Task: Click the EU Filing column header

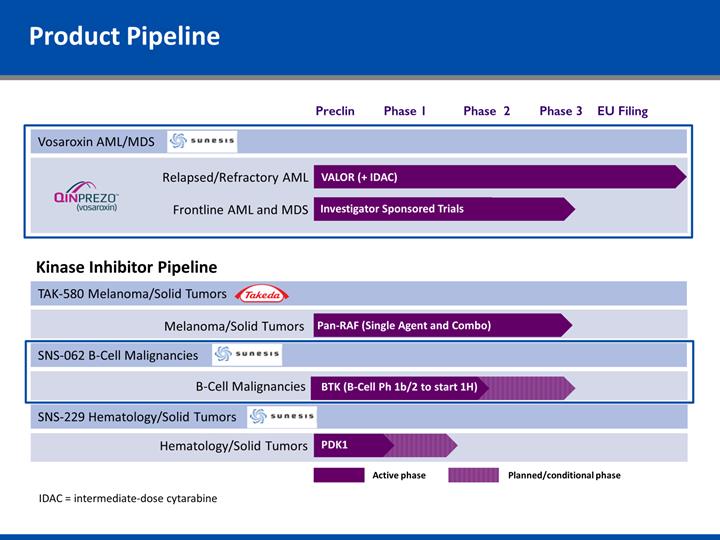Action: pyautogui.click(x=622, y=111)
